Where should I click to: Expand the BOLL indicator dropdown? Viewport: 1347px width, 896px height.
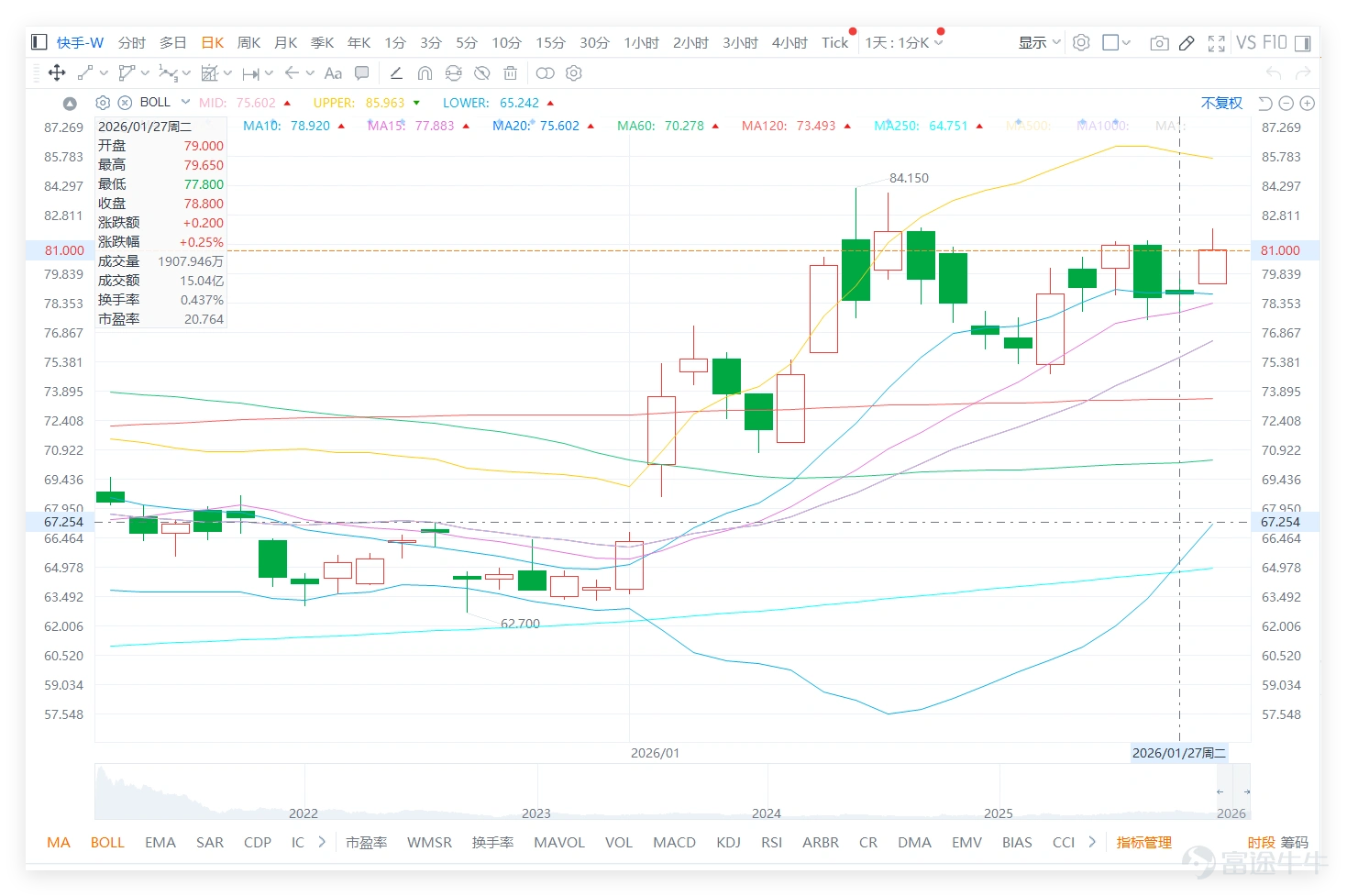coord(185,102)
